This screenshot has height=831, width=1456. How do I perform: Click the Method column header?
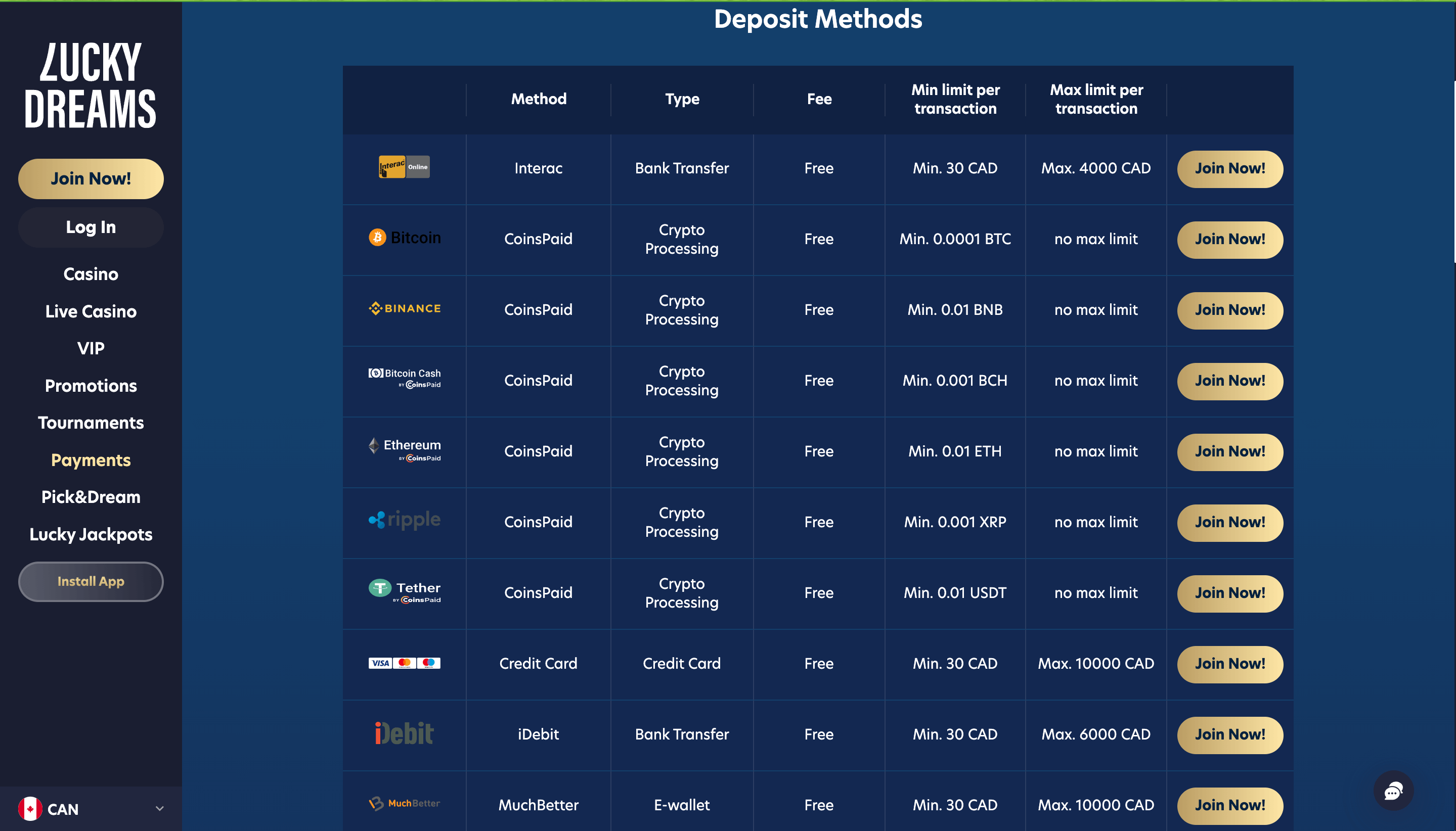coord(539,99)
